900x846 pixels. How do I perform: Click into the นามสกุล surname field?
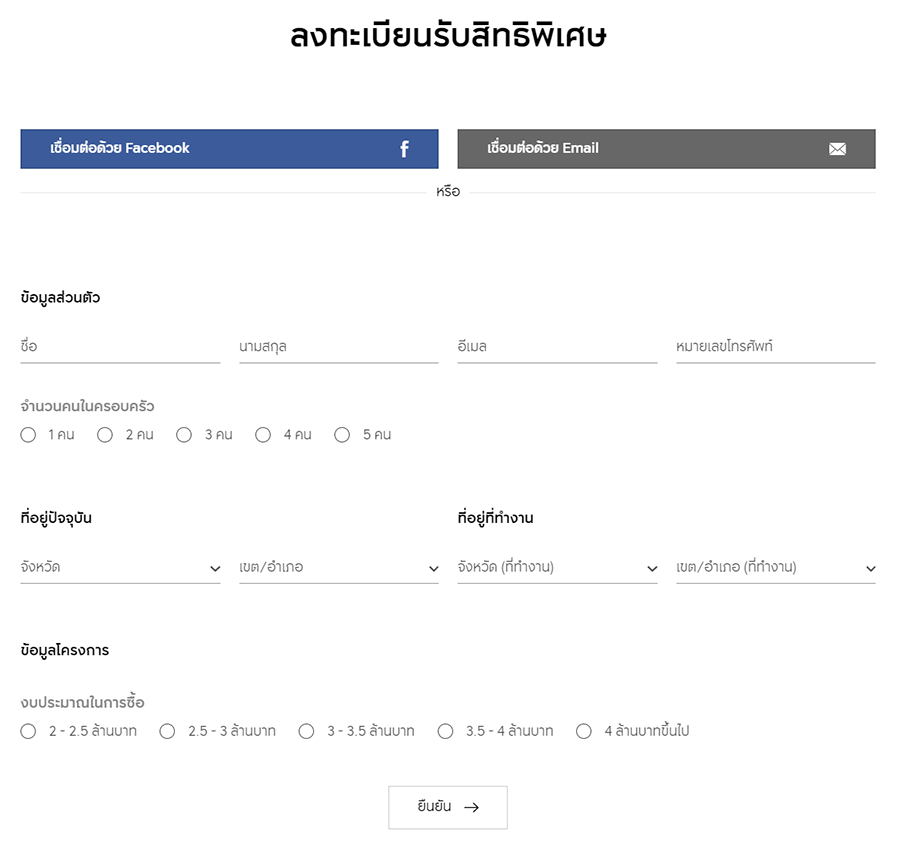point(339,347)
